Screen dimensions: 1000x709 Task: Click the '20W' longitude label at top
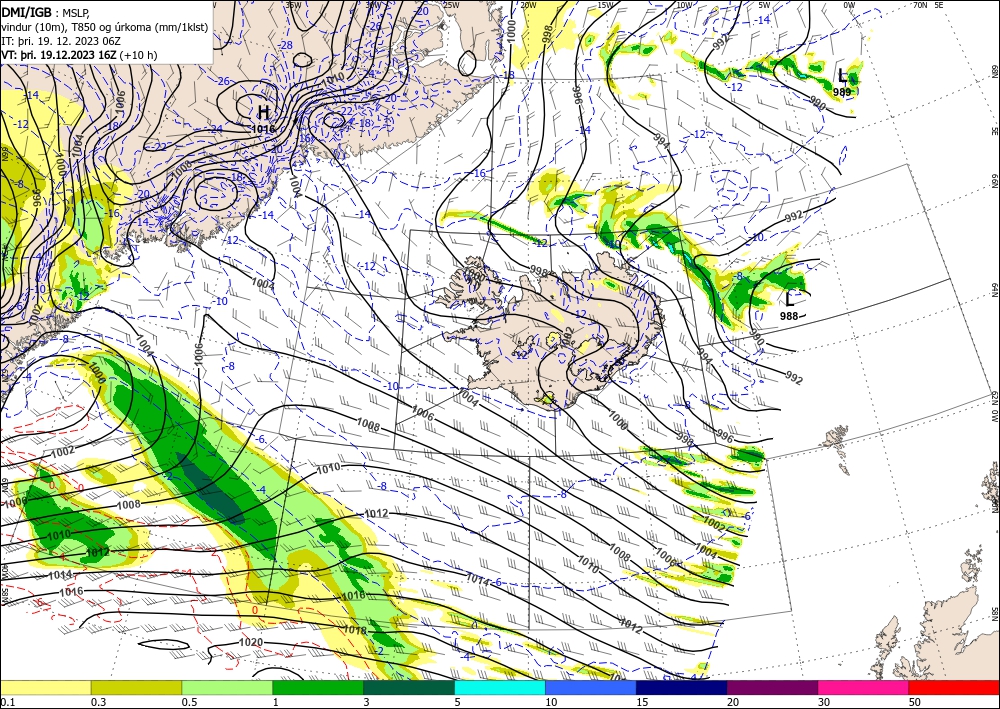[x=528, y=5]
